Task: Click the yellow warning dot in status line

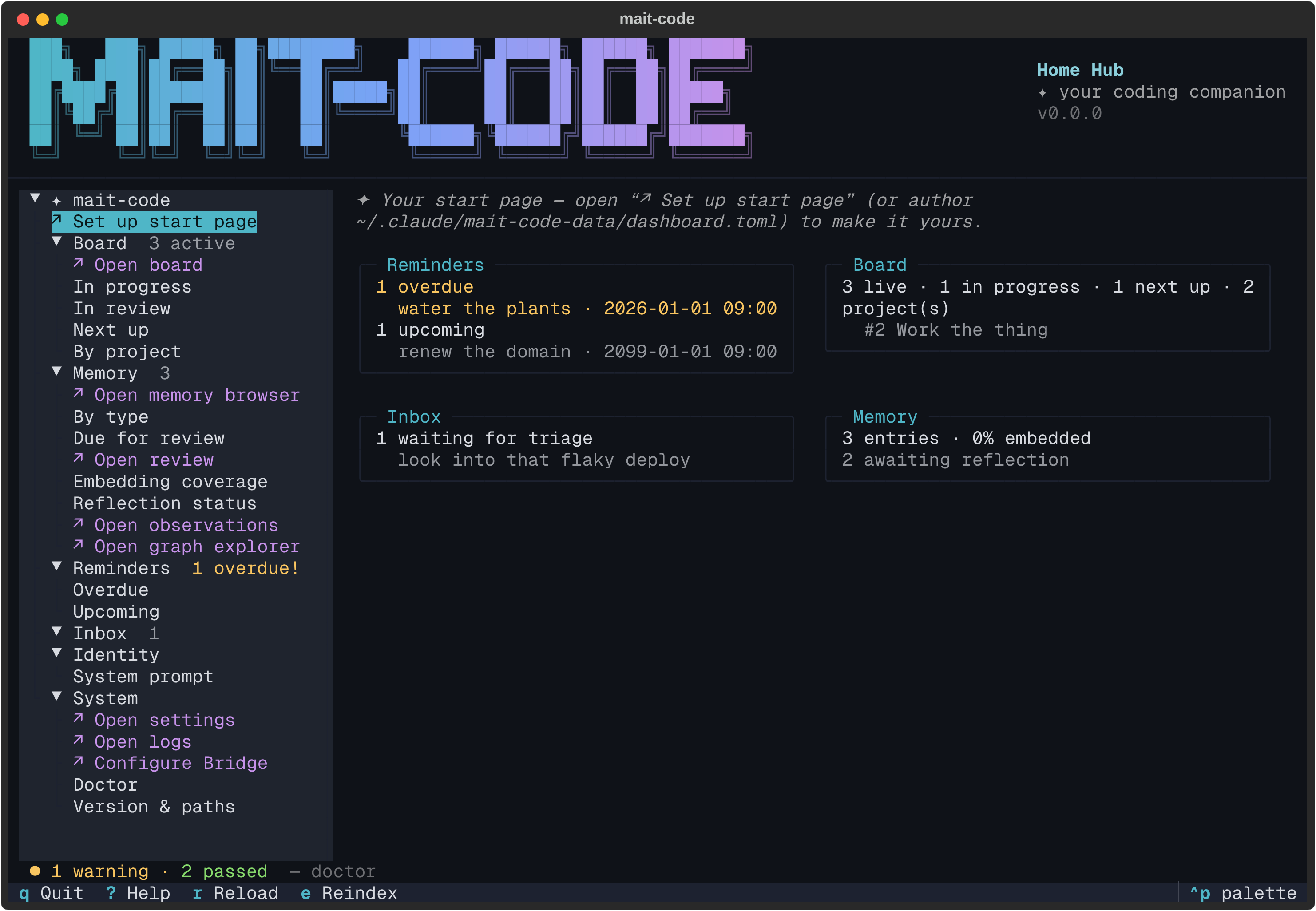Action: coord(35,871)
